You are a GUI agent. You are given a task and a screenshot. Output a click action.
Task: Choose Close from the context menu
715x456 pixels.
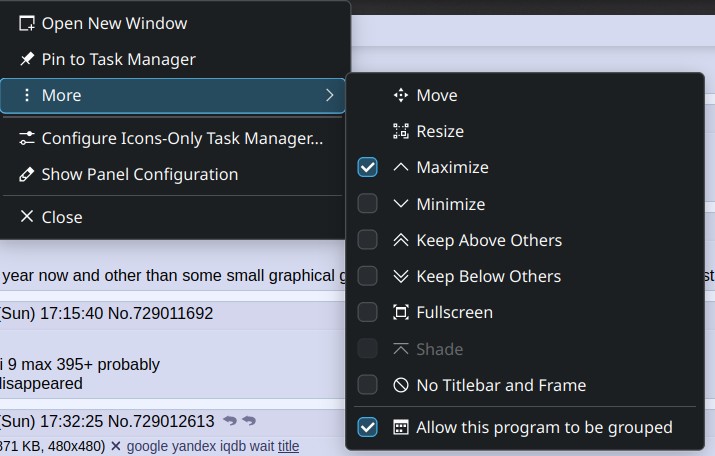[x=172, y=217]
